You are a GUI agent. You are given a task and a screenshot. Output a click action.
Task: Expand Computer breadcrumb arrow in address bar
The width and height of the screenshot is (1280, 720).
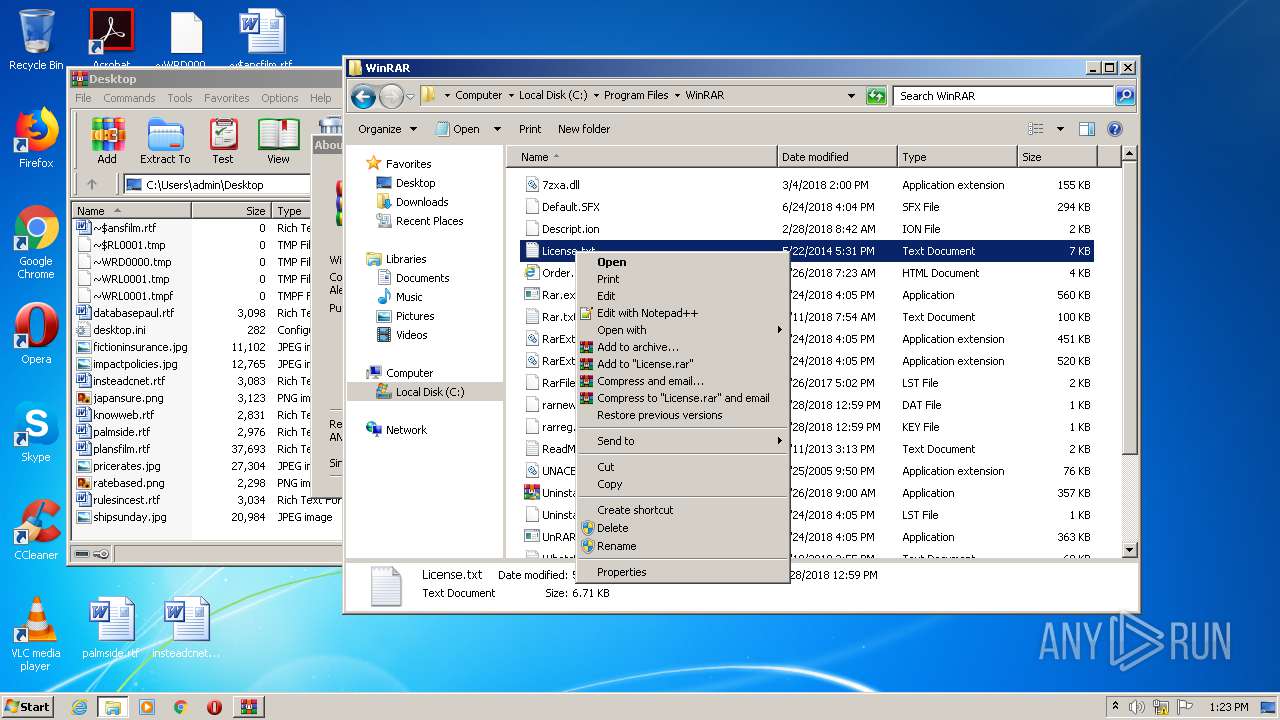point(511,96)
